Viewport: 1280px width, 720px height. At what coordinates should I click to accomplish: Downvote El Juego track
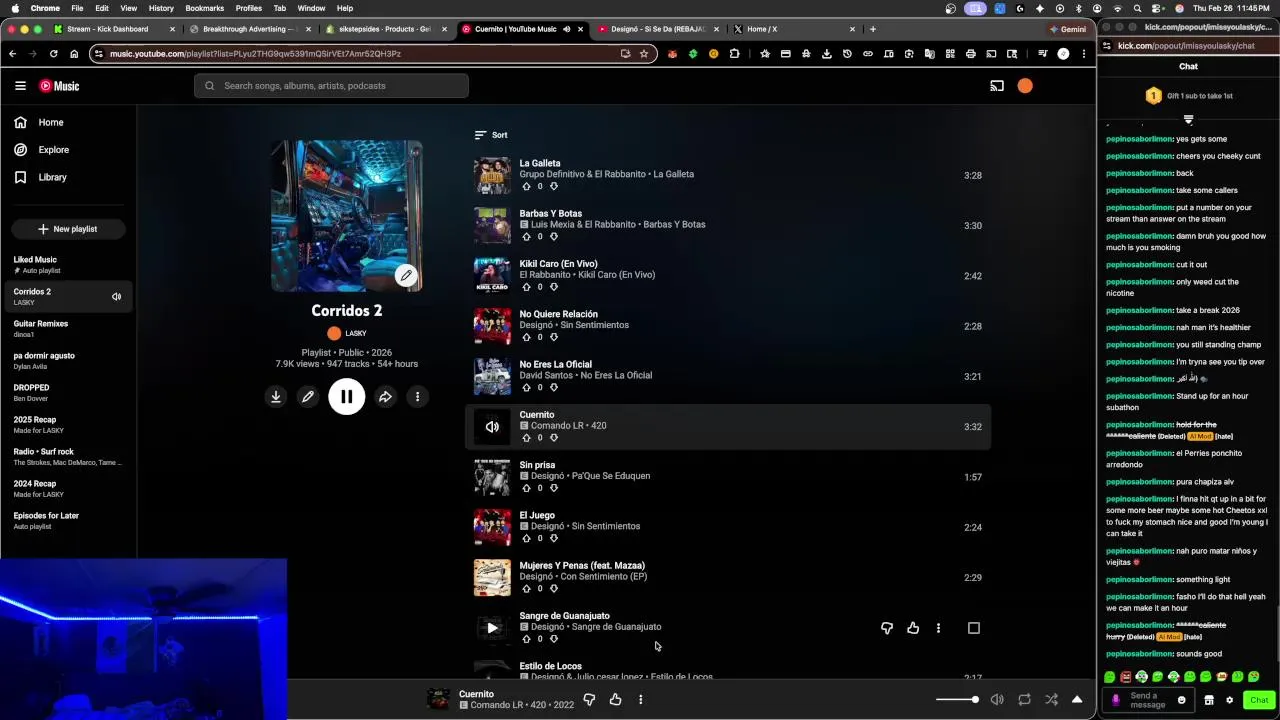pyautogui.click(x=554, y=538)
